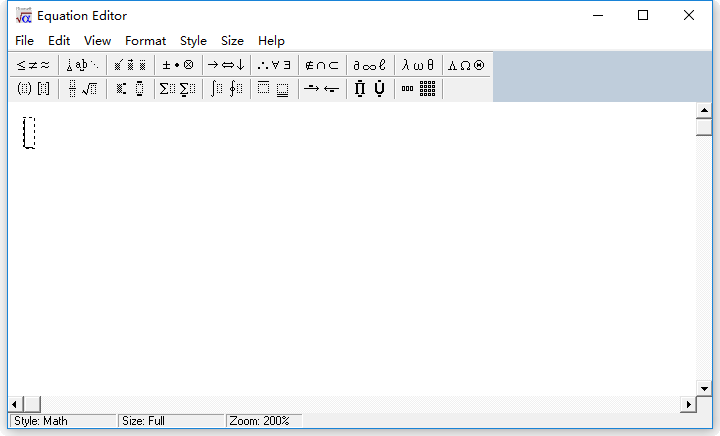Open subscript and superscript templates palette

tap(130, 89)
